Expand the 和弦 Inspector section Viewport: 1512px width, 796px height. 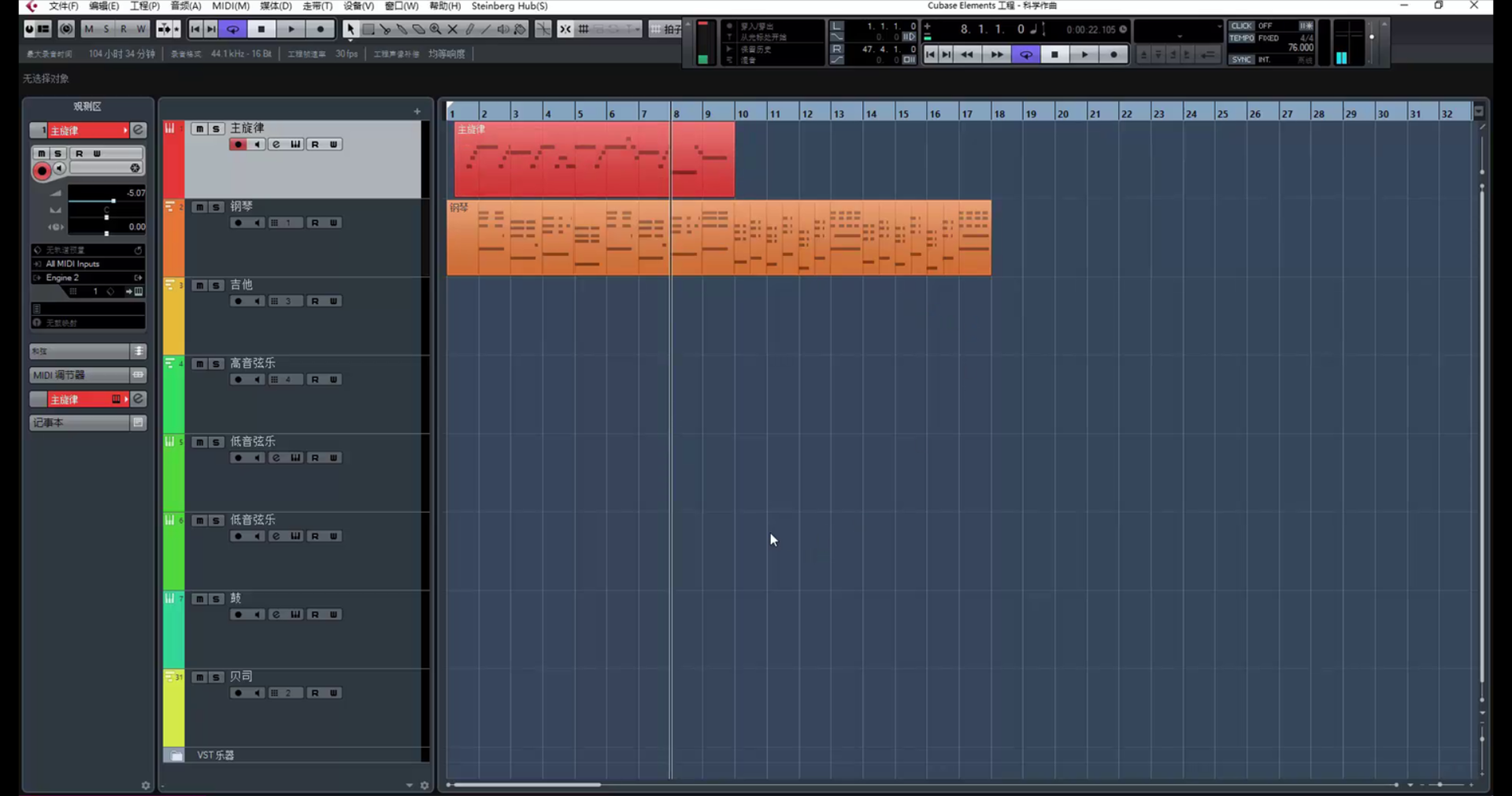pyautogui.click(x=87, y=351)
